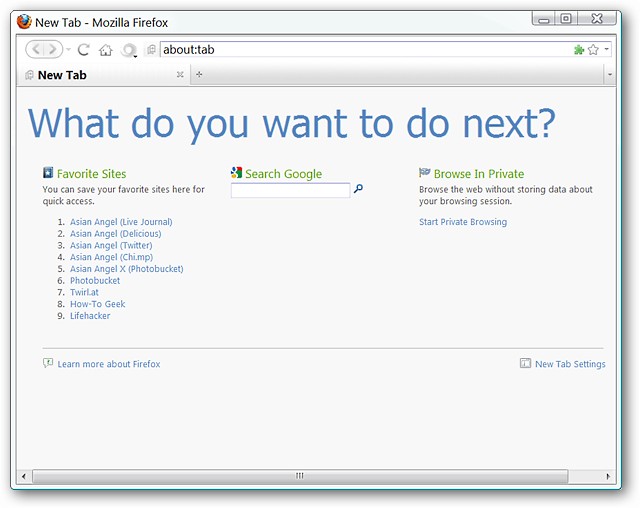Click the horizontal scrollbar thumb
The width and height of the screenshot is (640, 508).
coord(300,476)
